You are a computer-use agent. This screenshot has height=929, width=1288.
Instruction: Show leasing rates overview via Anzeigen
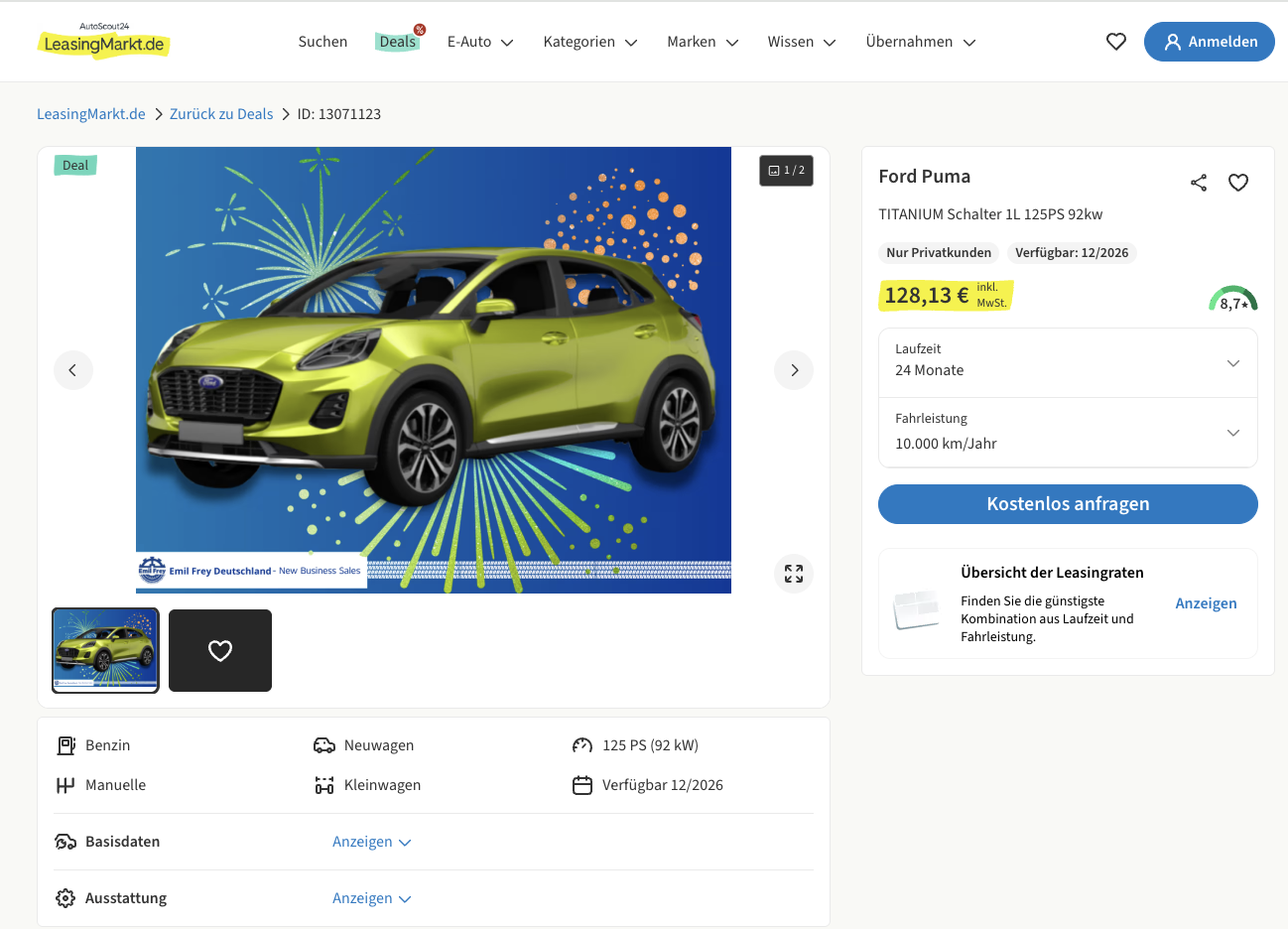pos(1206,603)
